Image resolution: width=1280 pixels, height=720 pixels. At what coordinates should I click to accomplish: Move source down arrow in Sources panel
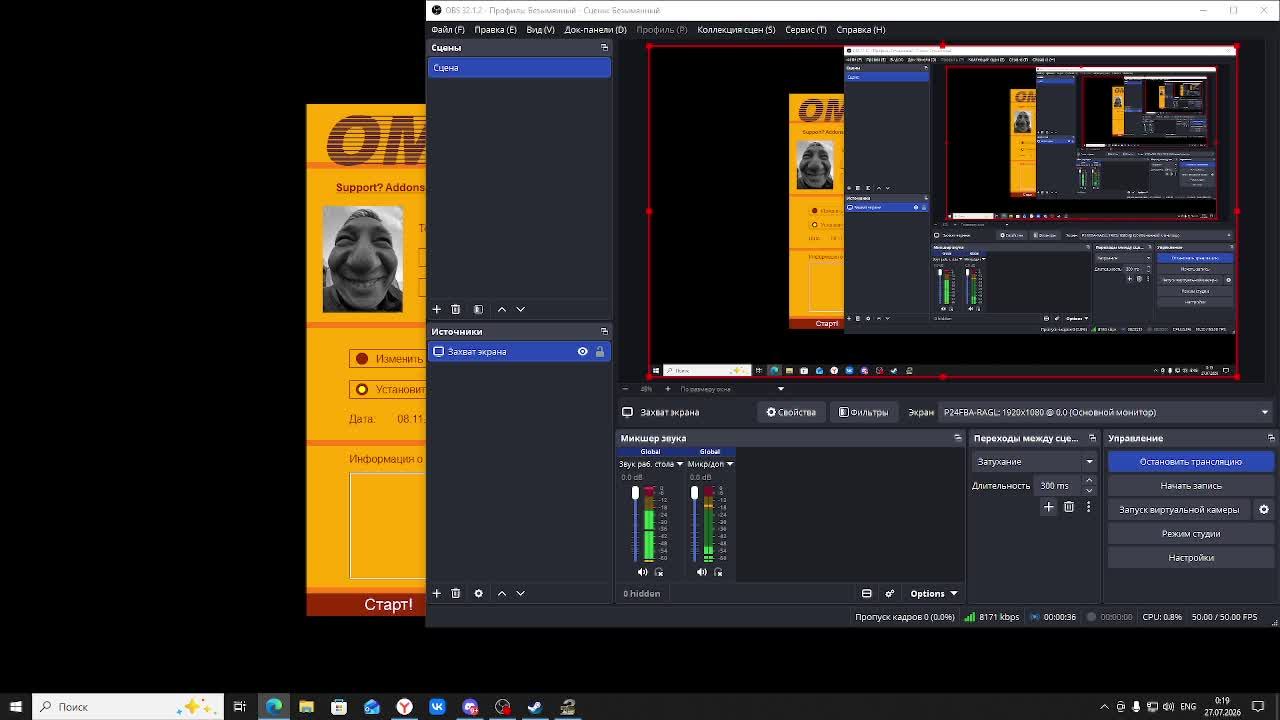coord(520,593)
